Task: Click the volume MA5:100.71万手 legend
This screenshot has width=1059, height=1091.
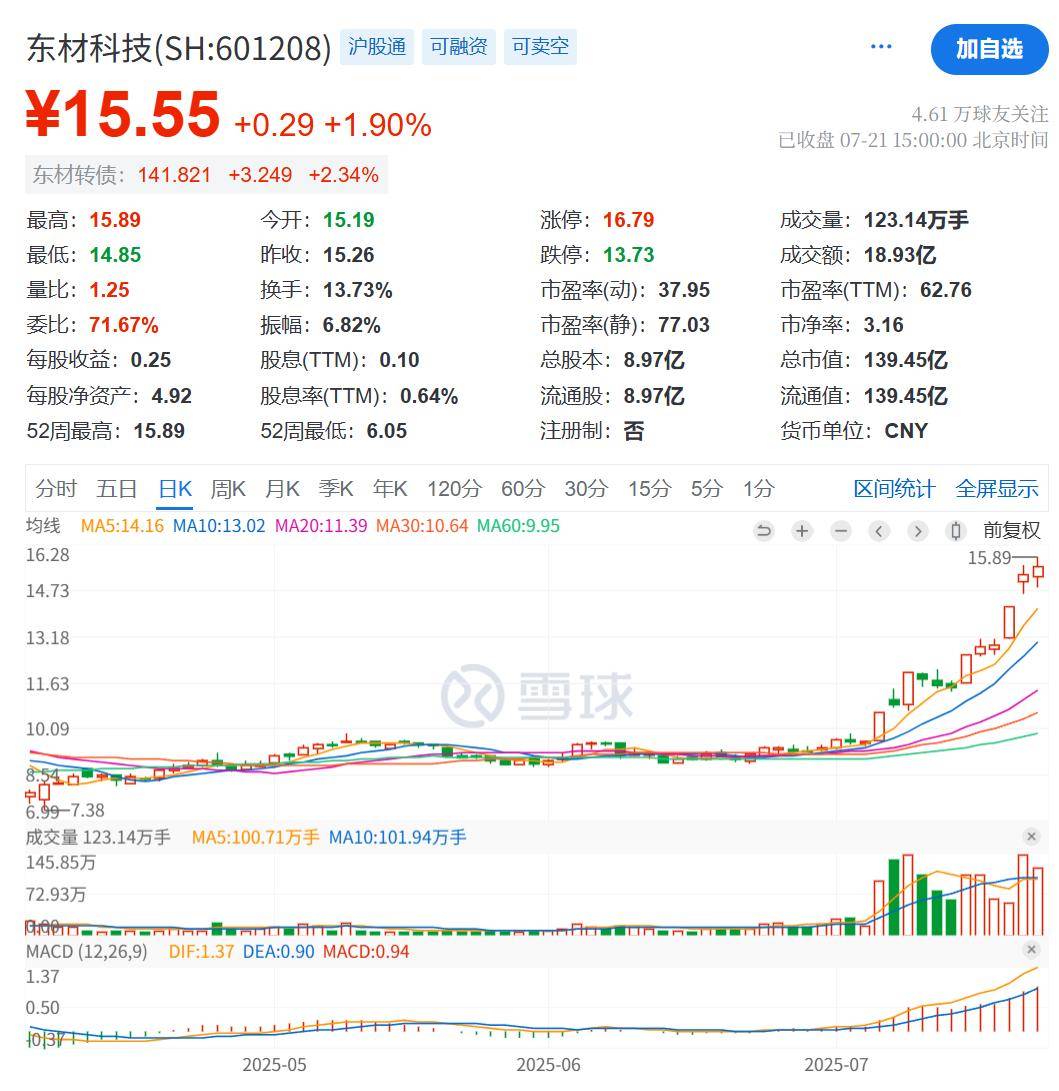Action: (255, 837)
